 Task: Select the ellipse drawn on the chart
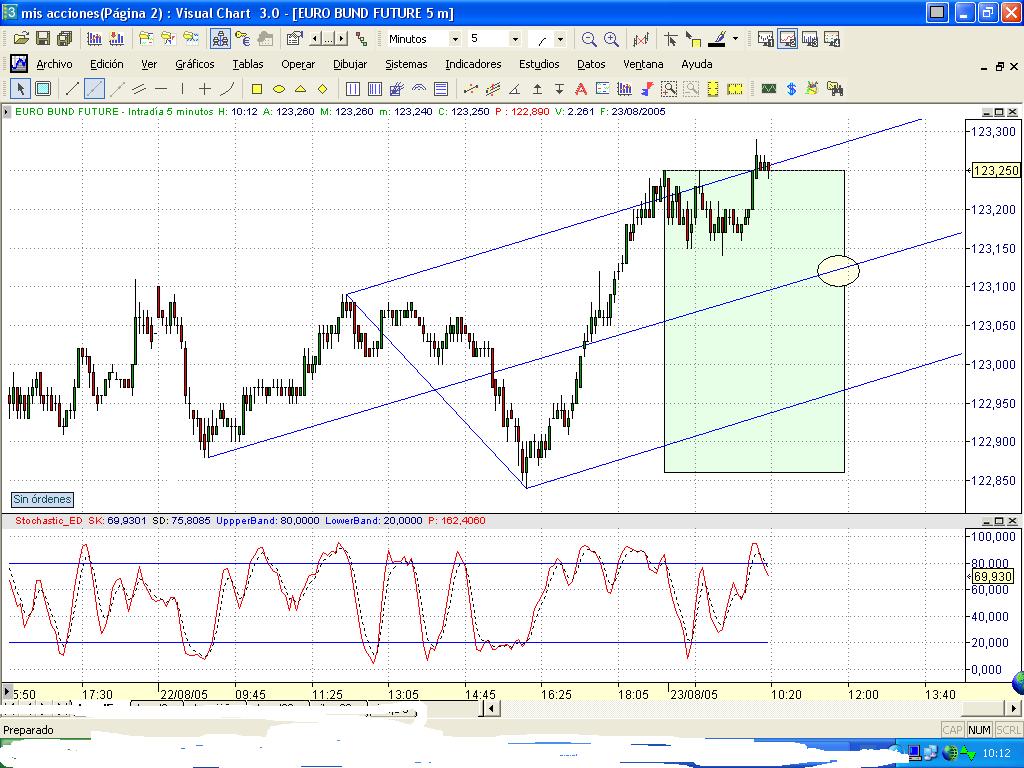pyautogui.click(x=839, y=270)
